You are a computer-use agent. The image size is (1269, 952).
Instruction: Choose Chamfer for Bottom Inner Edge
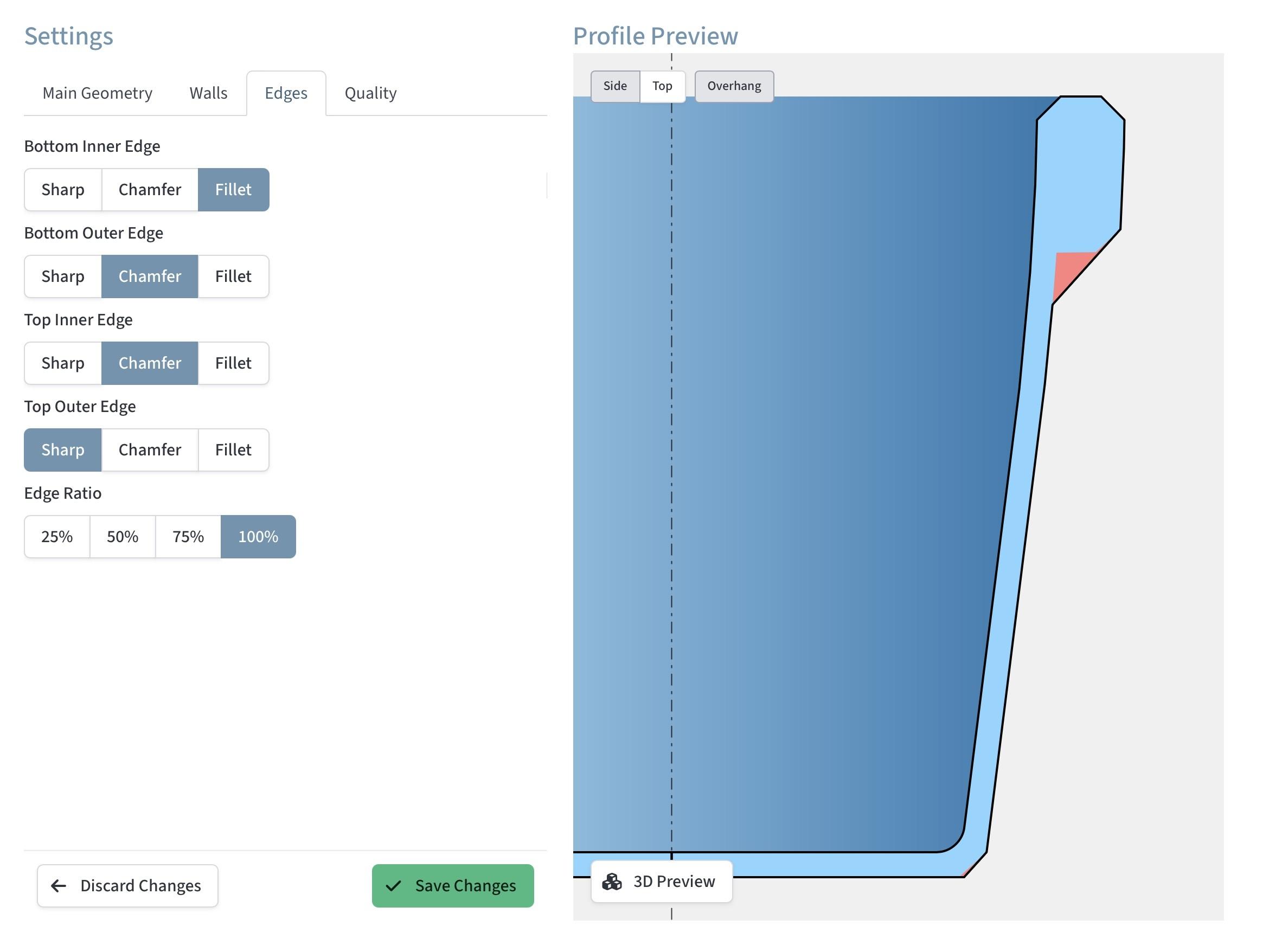coord(150,190)
